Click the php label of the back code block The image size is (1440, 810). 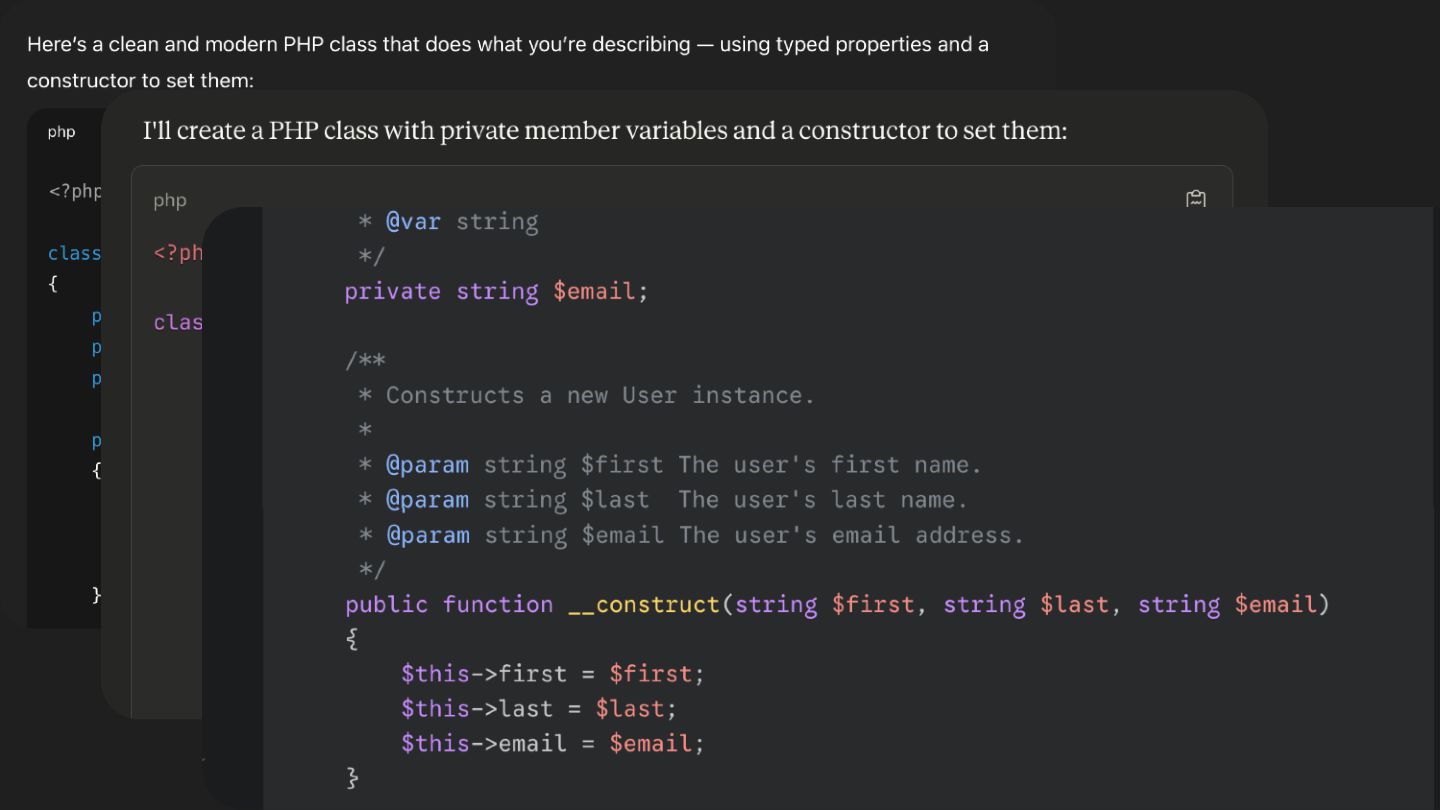(x=61, y=132)
